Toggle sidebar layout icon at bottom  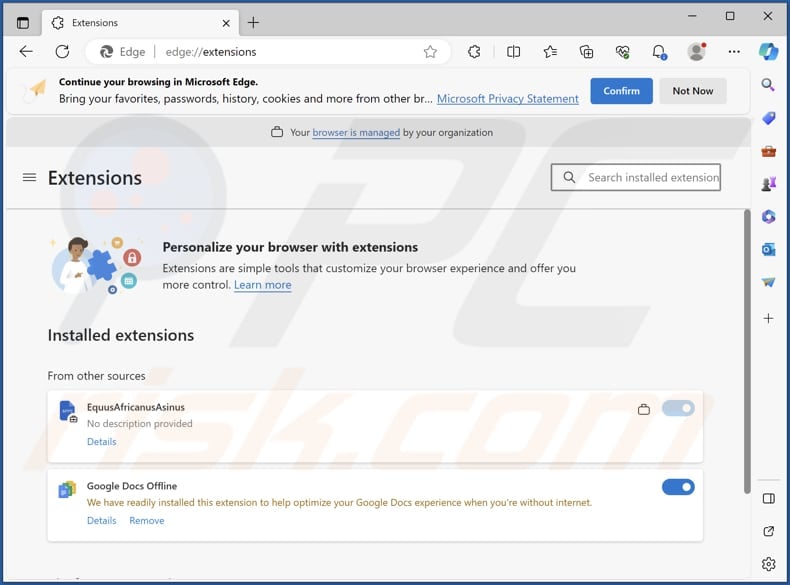[x=769, y=498]
